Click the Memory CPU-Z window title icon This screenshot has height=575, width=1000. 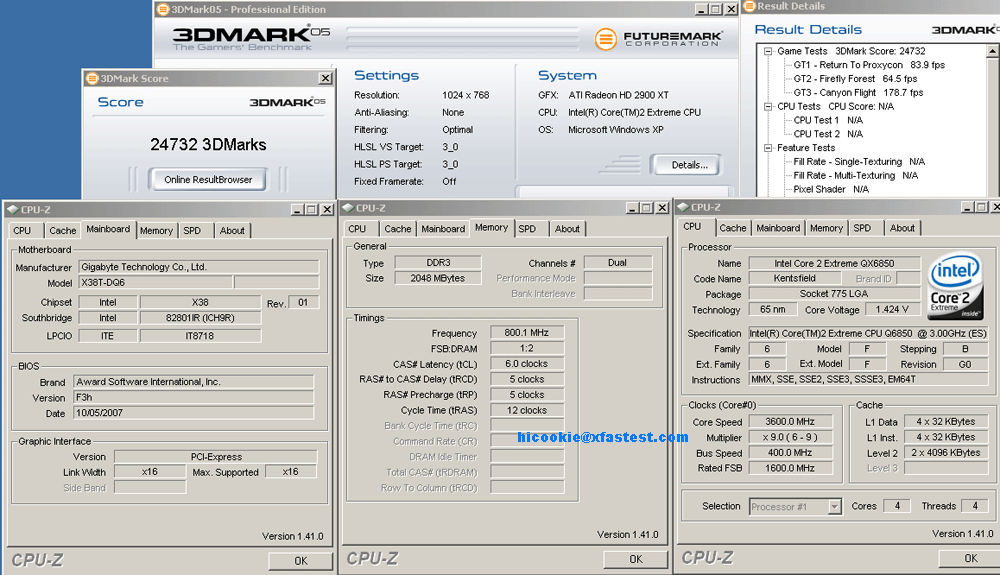(x=348, y=208)
